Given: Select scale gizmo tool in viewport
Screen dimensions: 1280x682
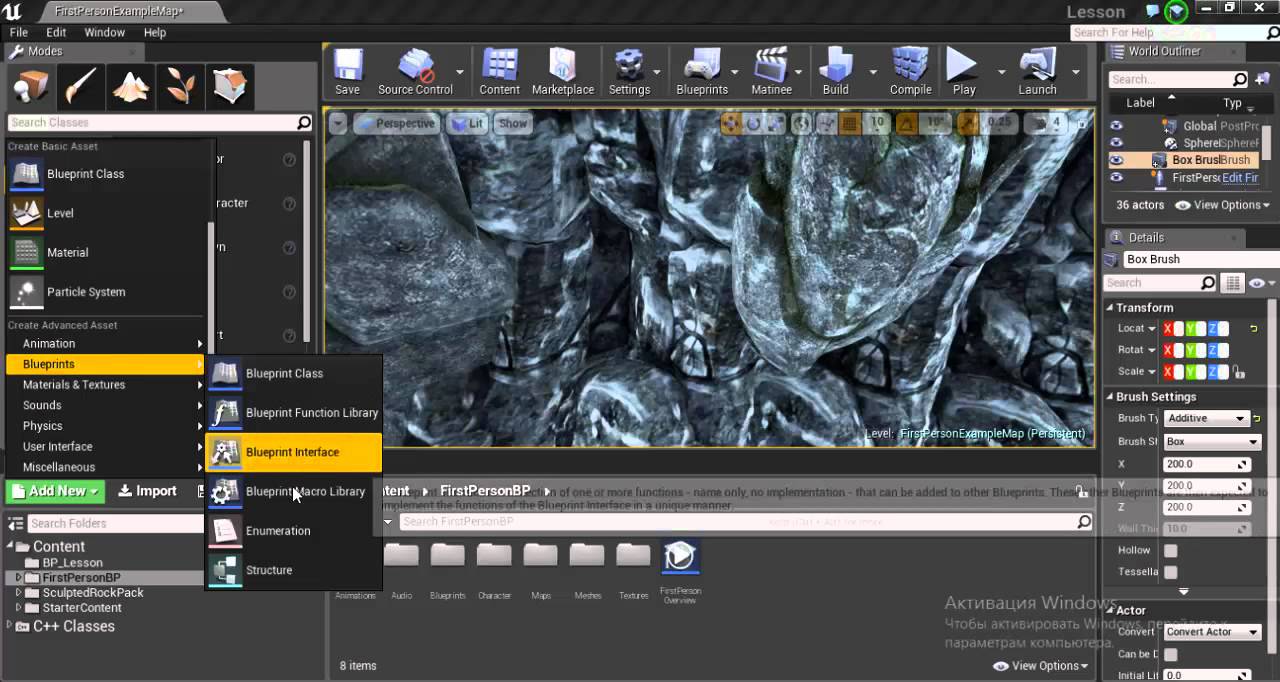Looking at the screenshot, I should pos(774,123).
